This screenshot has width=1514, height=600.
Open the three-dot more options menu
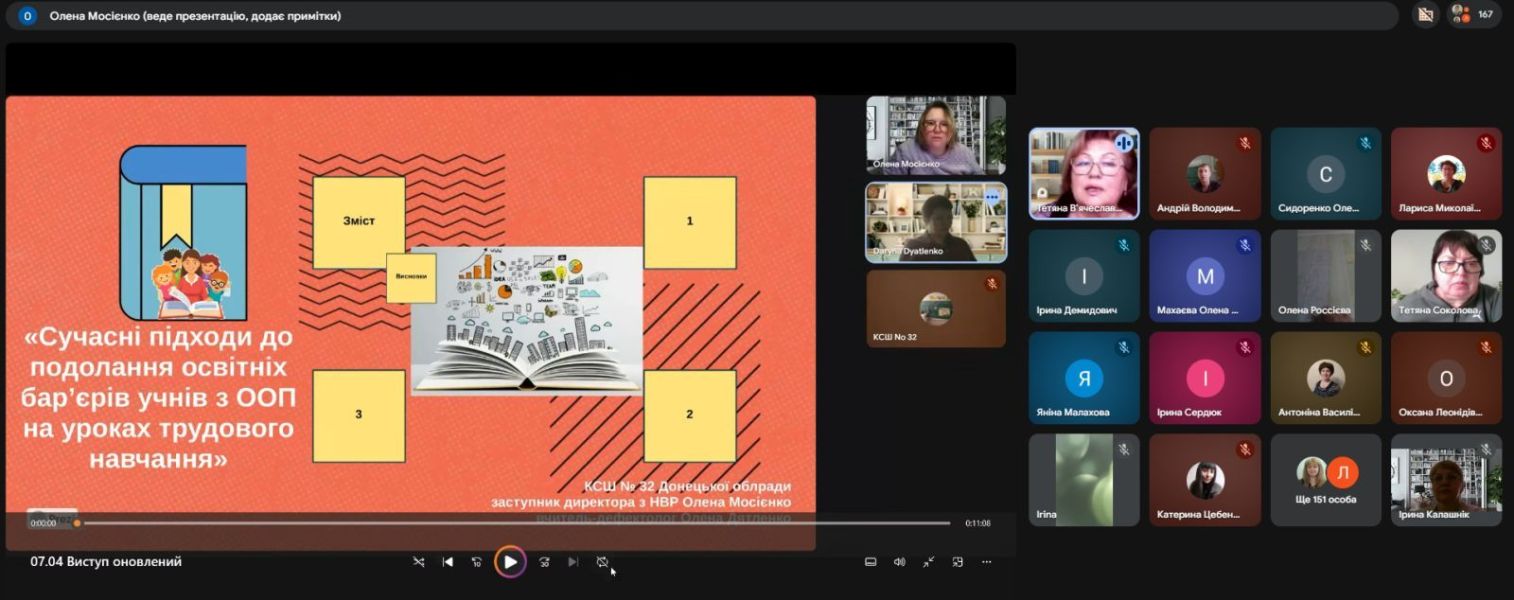point(987,562)
